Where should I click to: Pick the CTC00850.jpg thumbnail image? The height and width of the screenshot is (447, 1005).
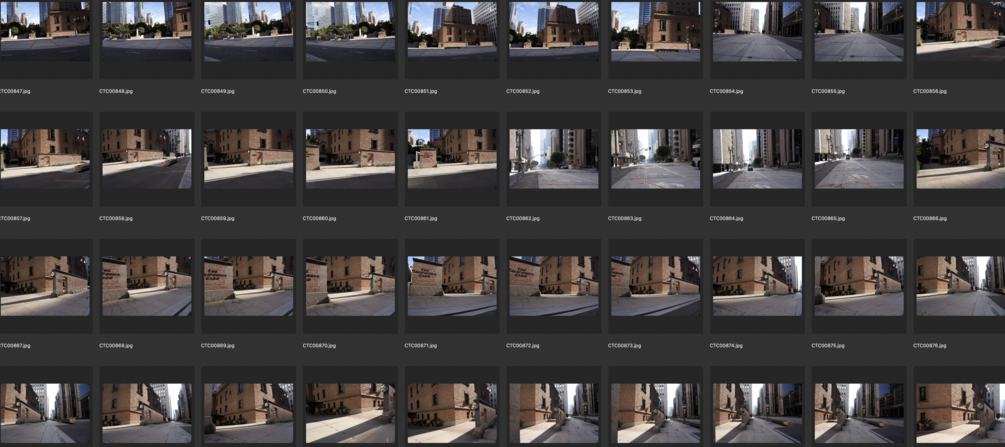pos(350,31)
